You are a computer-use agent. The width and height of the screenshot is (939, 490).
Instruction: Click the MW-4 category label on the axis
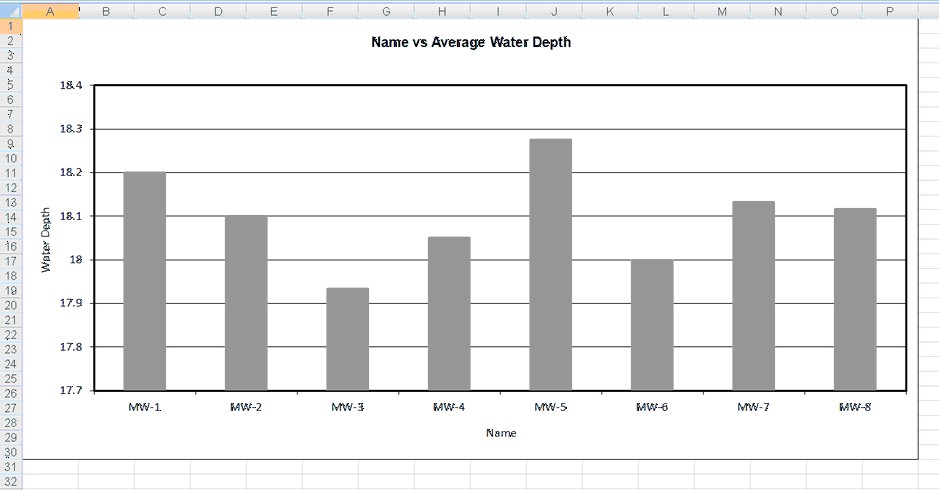click(x=449, y=407)
